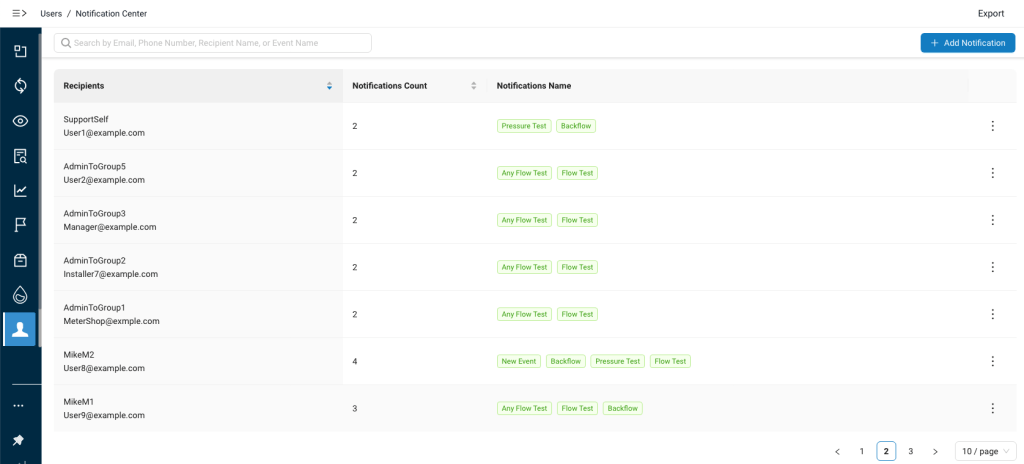Screen dimensions: 1024x464
Task: Go to next page with arrow
Action: 935,451
